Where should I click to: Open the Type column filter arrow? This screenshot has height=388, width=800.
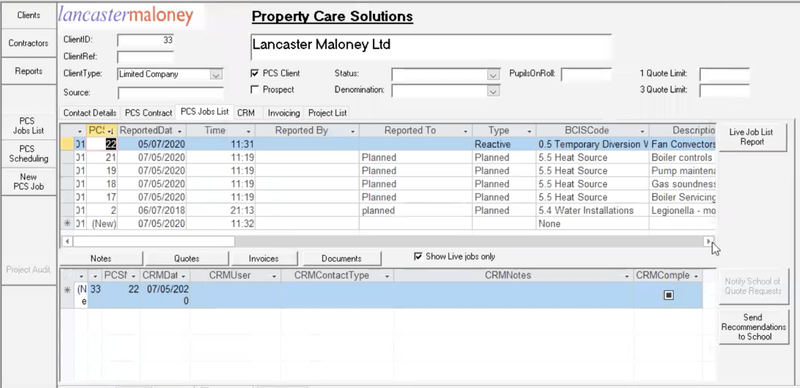(x=530, y=131)
